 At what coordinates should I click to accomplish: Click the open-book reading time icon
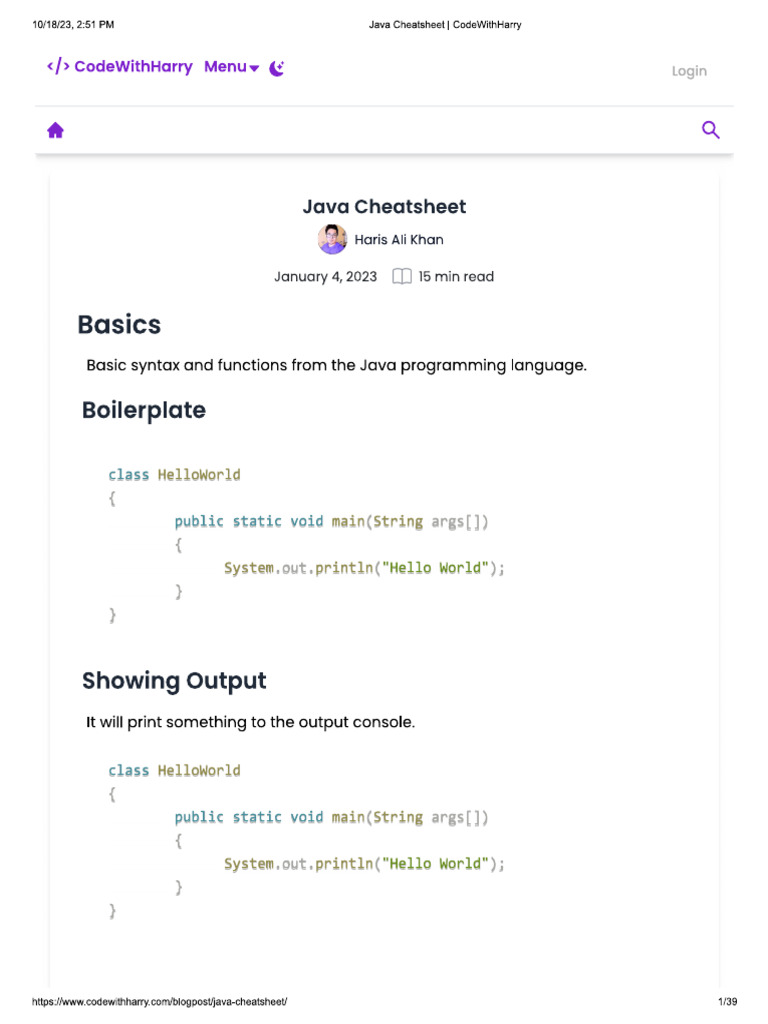click(x=401, y=277)
